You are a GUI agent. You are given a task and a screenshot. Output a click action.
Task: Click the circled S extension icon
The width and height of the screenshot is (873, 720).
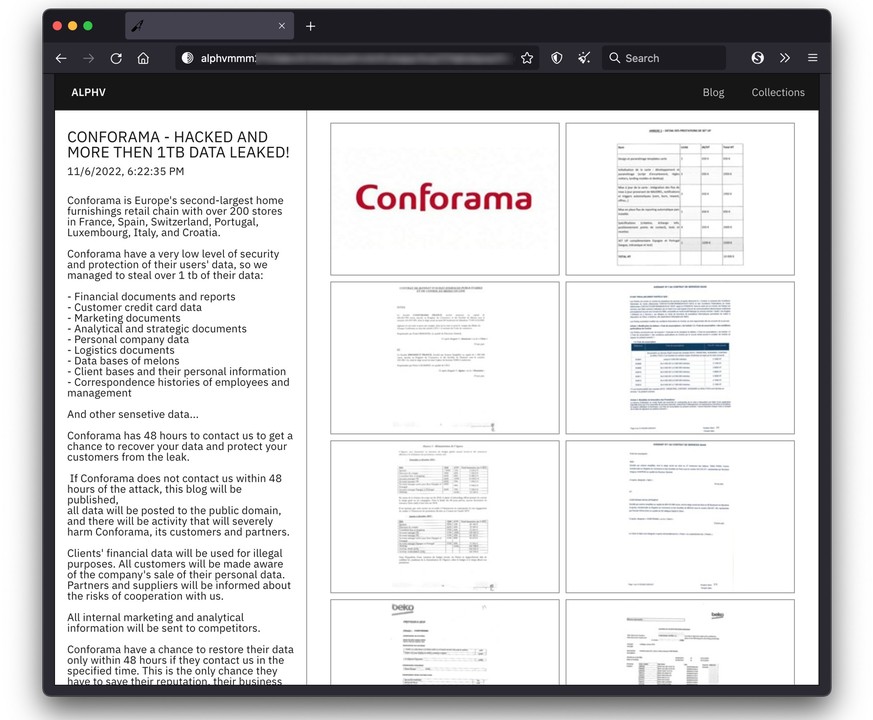pos(757,58)
